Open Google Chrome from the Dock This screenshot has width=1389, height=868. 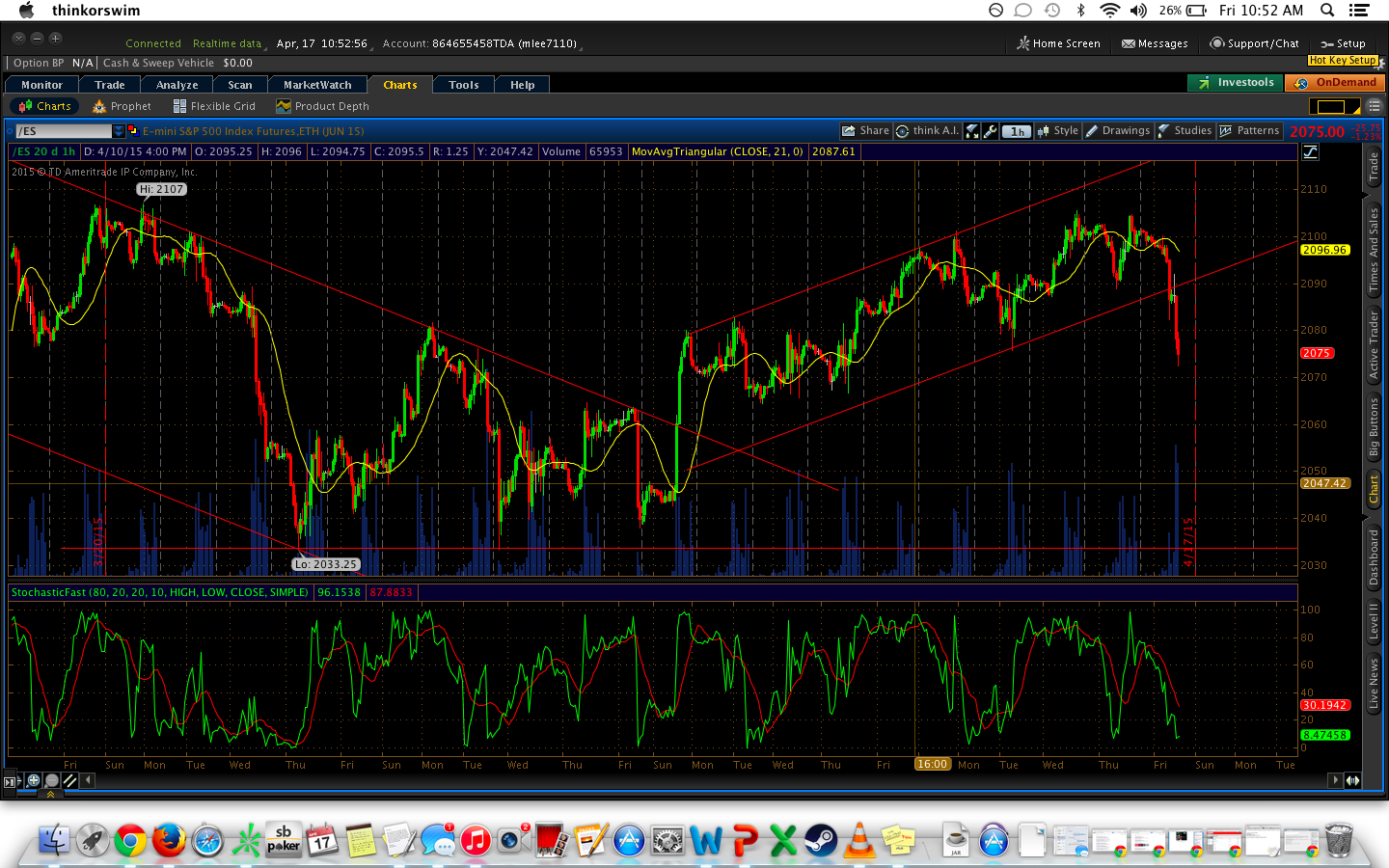130,840
